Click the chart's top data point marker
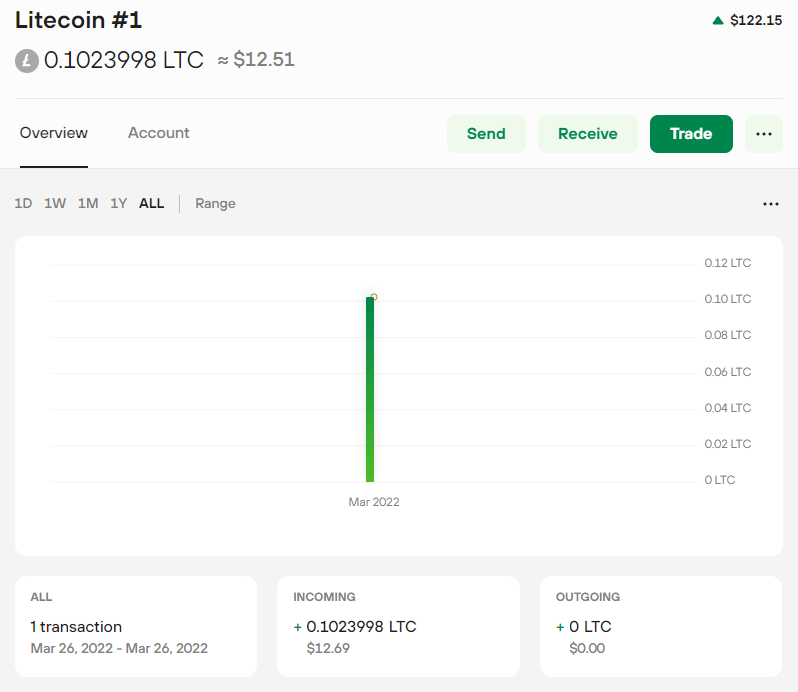The height and width of the screenshot is (692, 798). (x=373, y=296)
